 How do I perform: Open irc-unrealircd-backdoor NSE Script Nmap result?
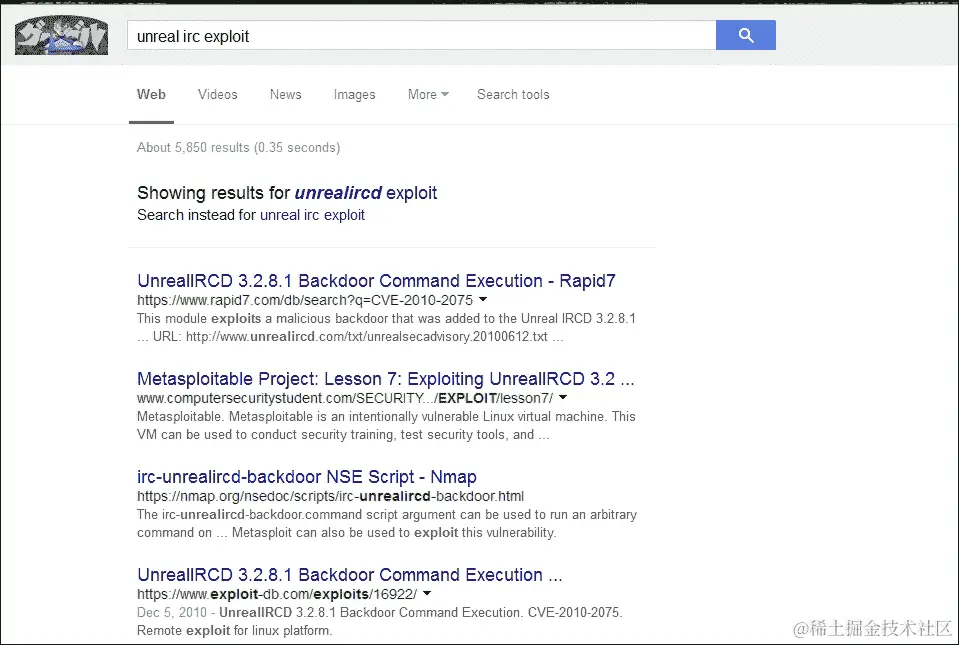coord(306,477)
